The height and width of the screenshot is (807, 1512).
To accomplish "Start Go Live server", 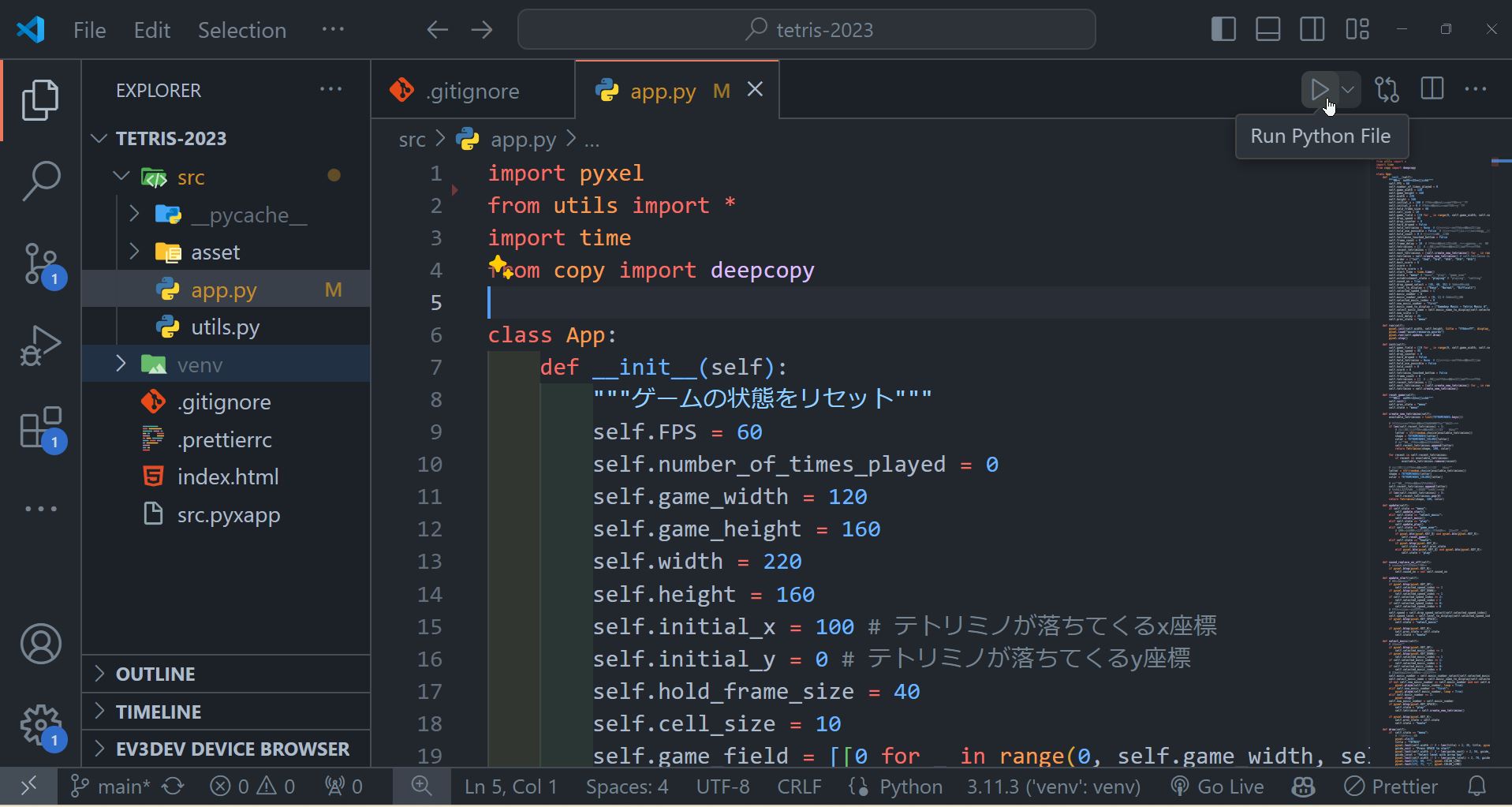I will coord(1217,786).
